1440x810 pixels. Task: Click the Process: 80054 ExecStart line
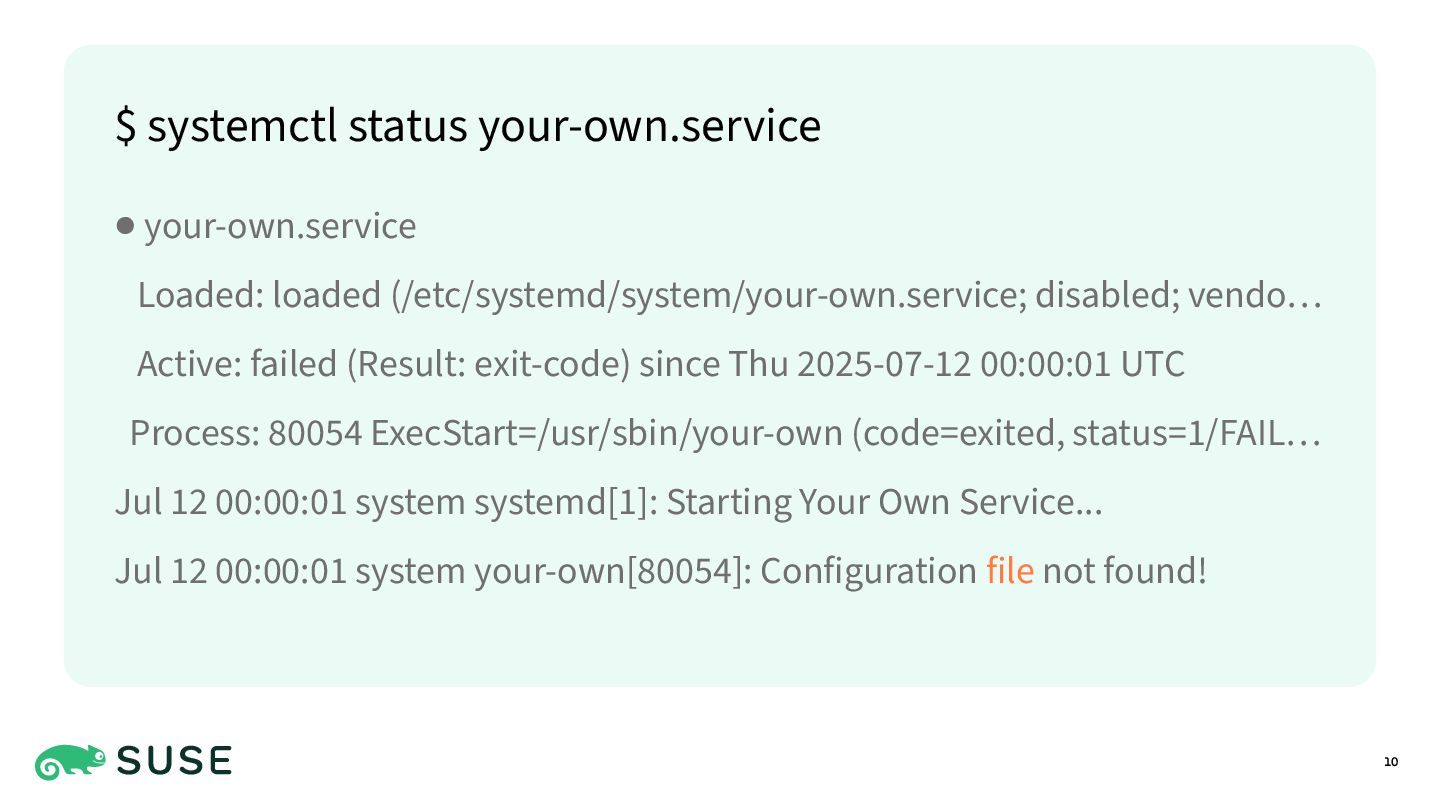[726, 433]
